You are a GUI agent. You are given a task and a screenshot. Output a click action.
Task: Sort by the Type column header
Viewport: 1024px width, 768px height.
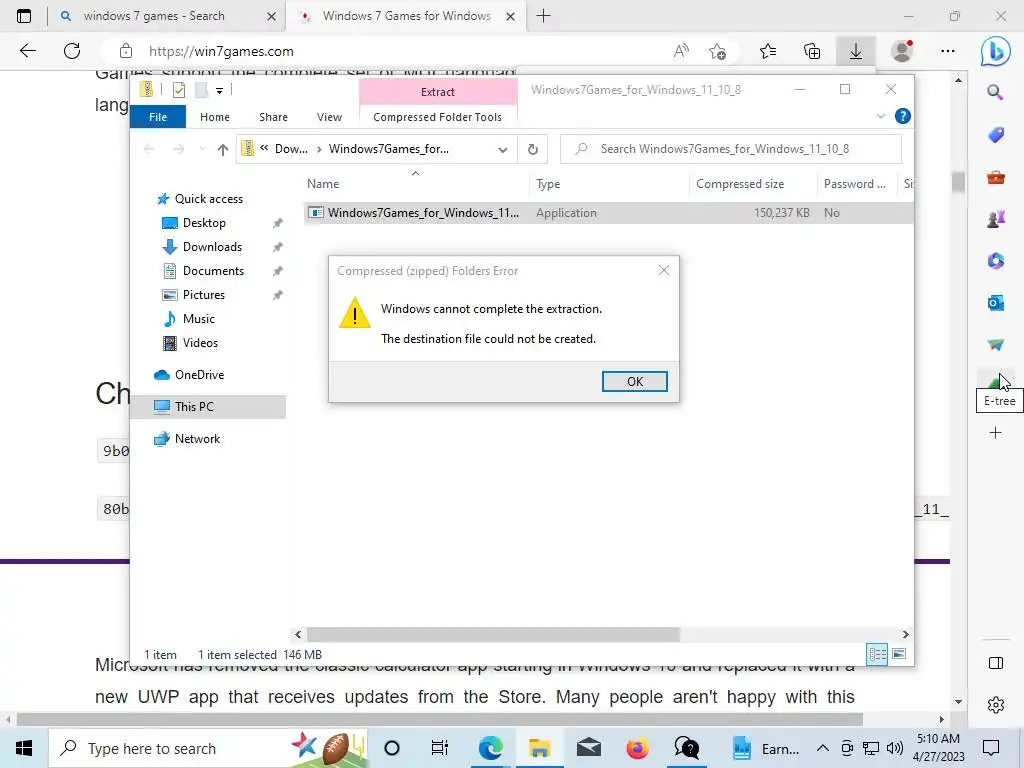[609, 184]
